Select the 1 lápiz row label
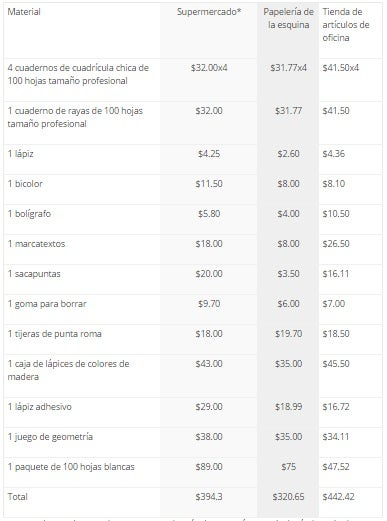Screen dimensions: 387x521 pyautogui.click(x=21, y=154)
